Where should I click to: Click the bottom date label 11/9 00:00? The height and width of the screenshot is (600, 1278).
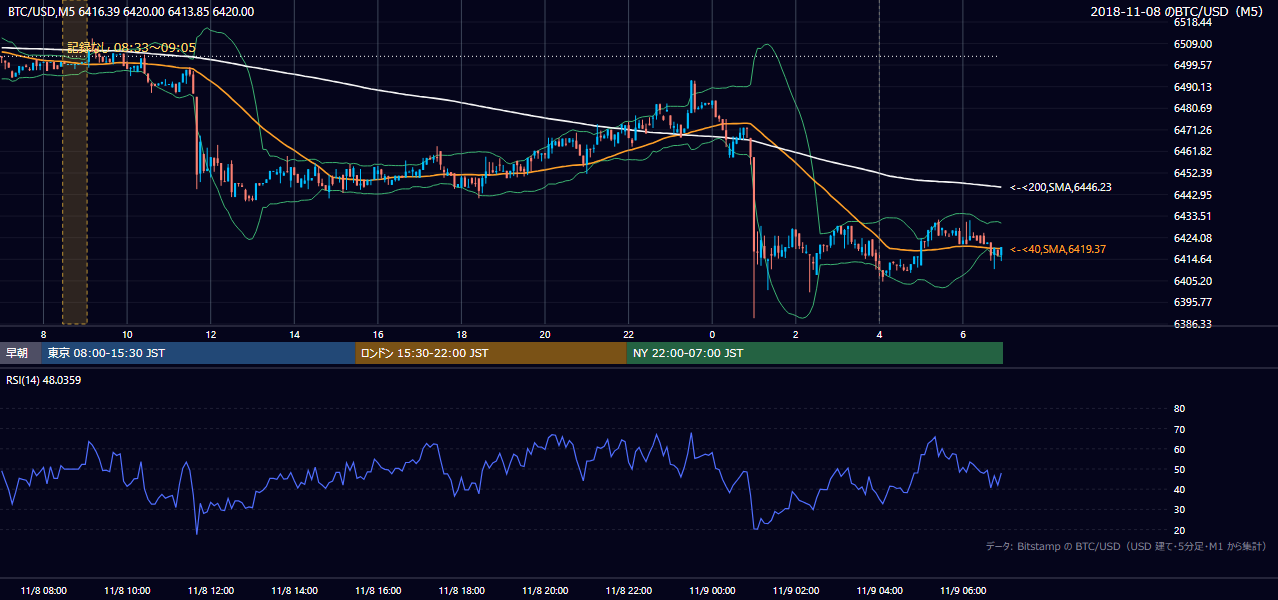point(712,590)
